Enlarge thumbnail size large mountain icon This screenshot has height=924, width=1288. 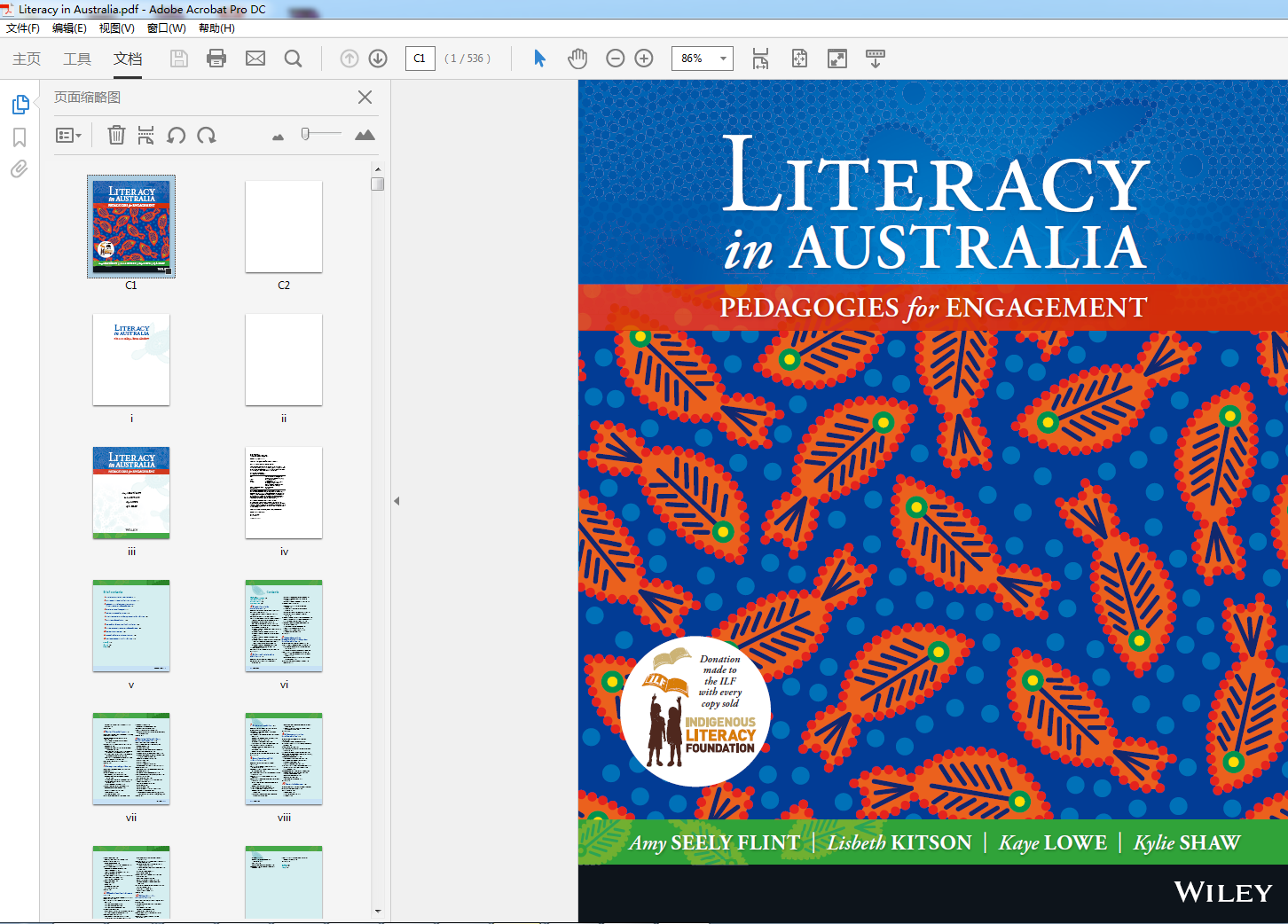click(365, 135)
